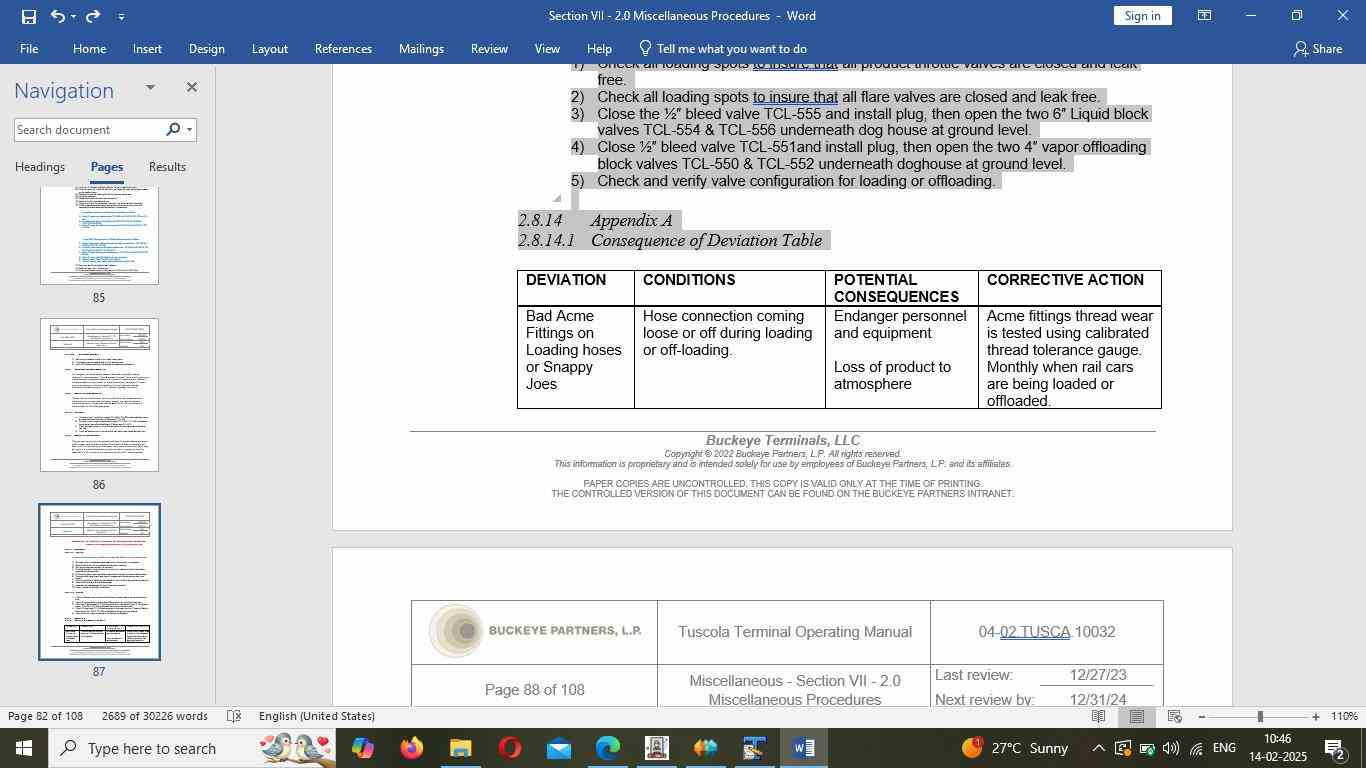Screen dimensions: 1366x768
Task: Click zoom in plus icon
Action: [x=1316, y=717]
